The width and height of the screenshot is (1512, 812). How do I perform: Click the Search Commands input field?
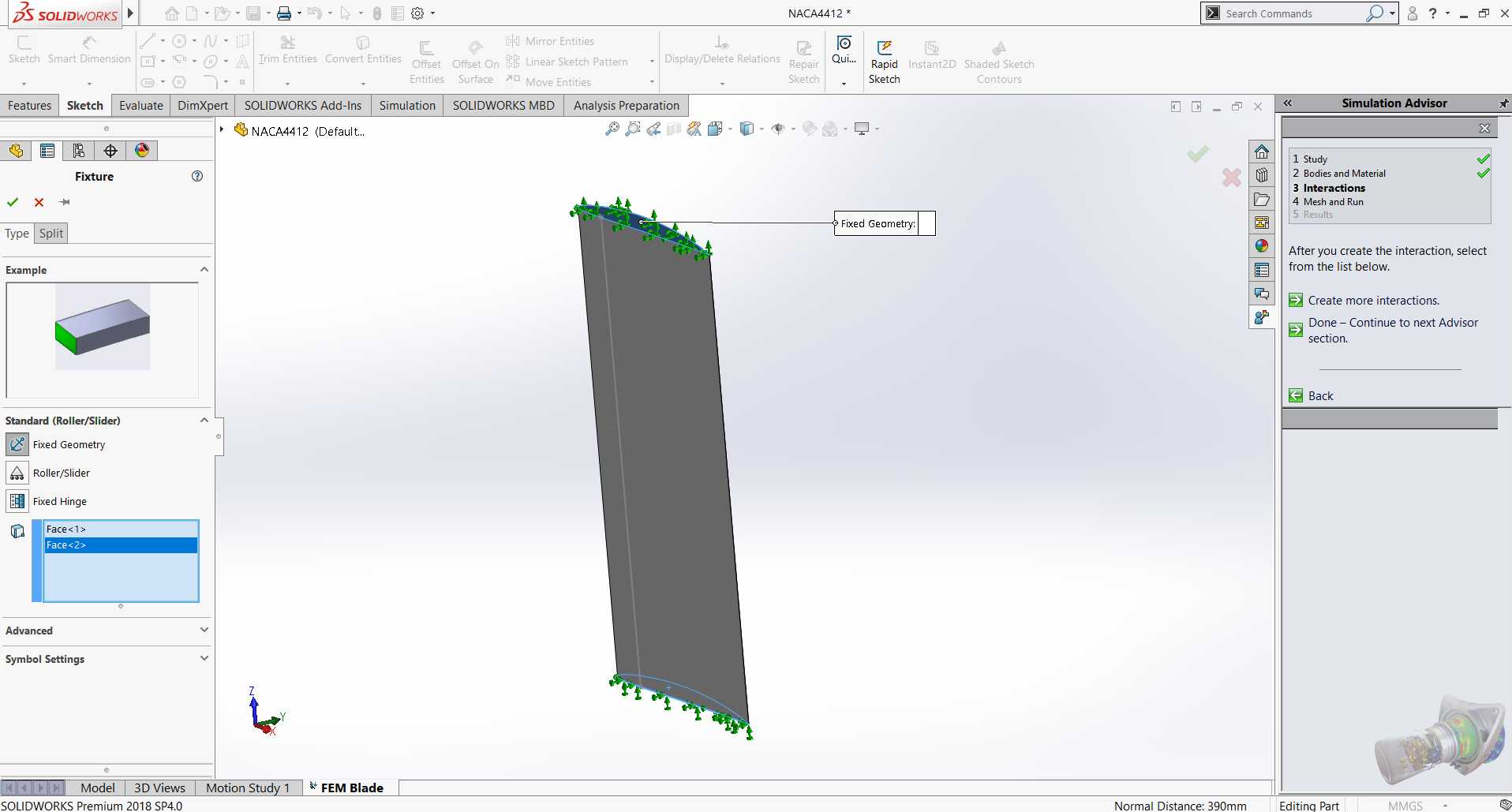pos(1294,13)
